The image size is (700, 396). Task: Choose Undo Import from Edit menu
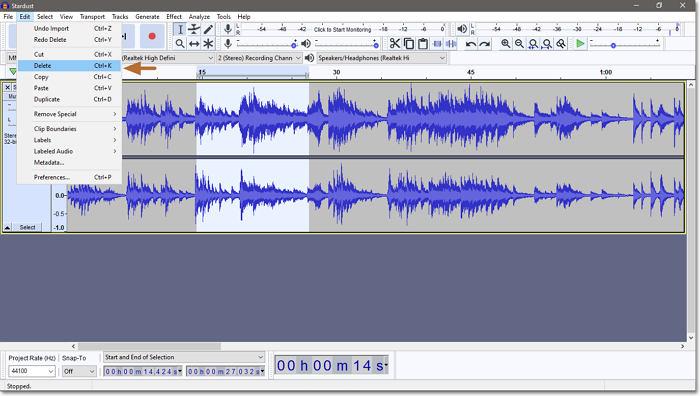click(70, 29)
